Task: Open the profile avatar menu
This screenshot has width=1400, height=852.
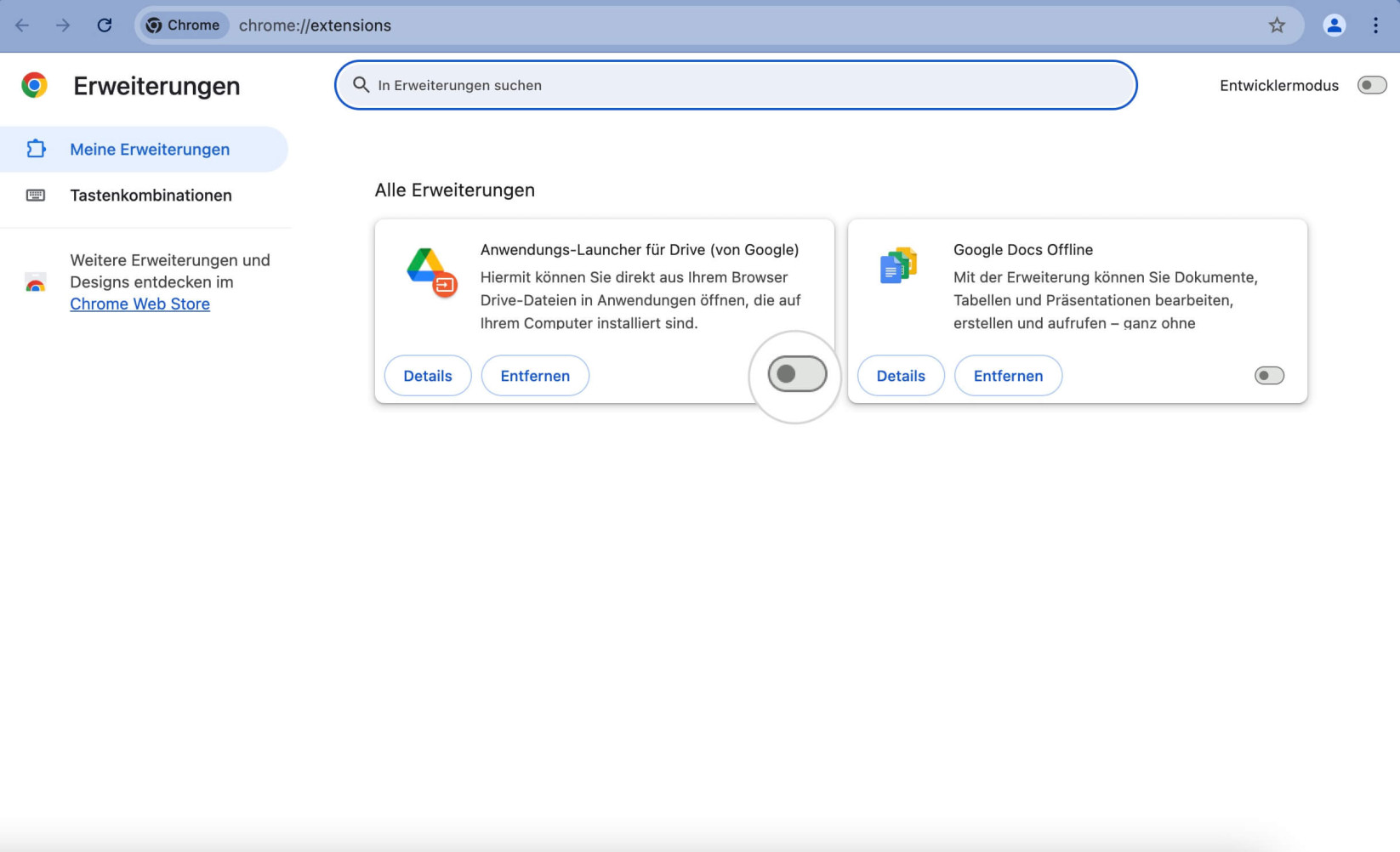Action: 1334,26
